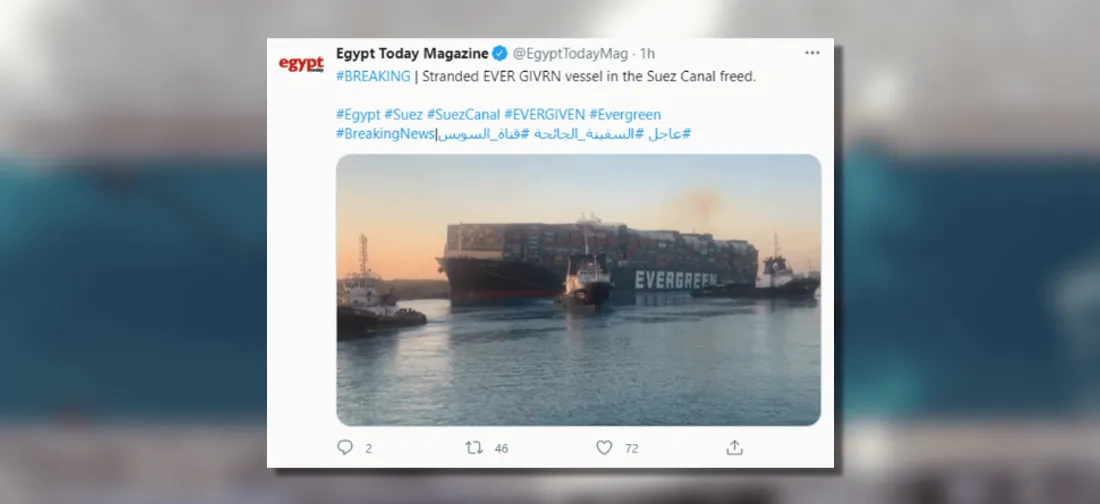1100x504 pixels.
Task: Open the #SuezCanal hashtag
Action: click(x=463, y=114)
